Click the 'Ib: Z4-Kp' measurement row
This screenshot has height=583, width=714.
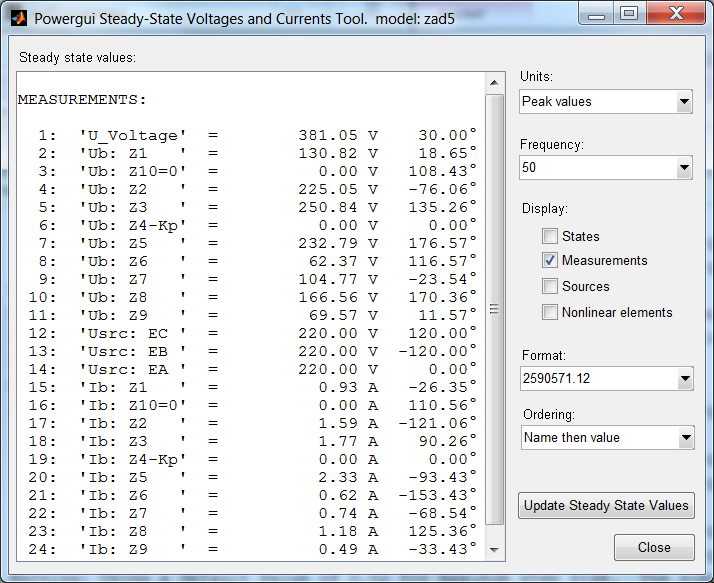(253, 459)
